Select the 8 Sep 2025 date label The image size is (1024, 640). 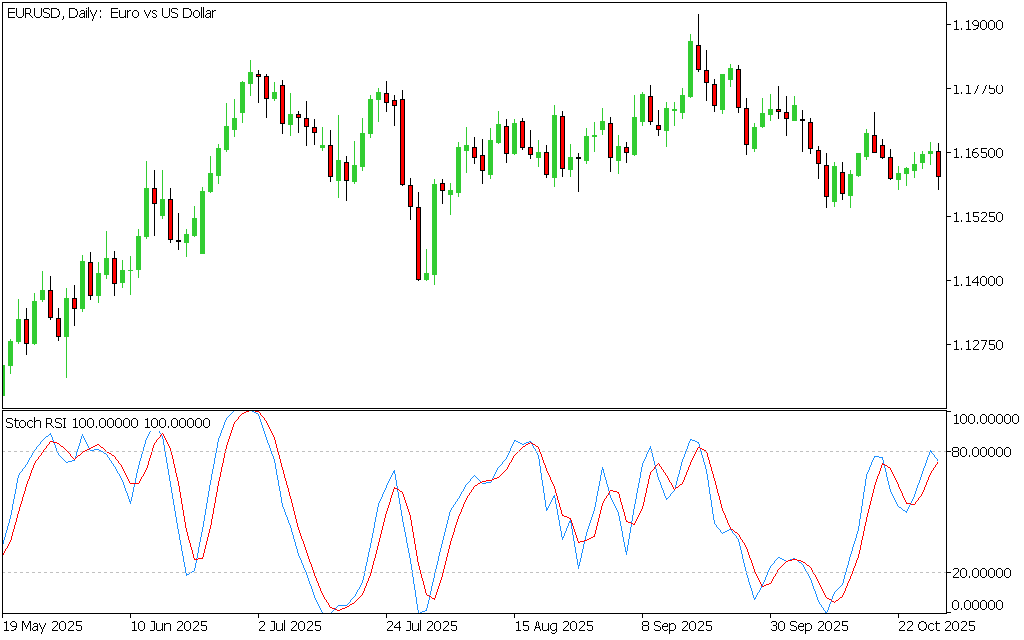(x=675, y=626)
